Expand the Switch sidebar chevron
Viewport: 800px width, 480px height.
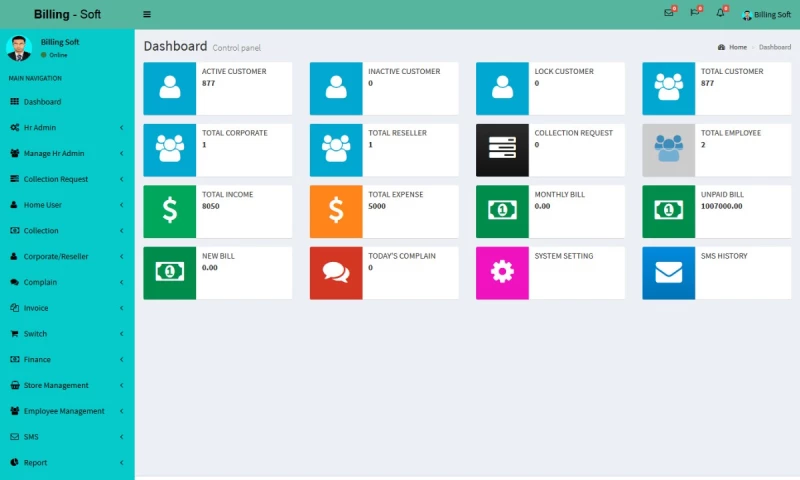coord(121,334)
